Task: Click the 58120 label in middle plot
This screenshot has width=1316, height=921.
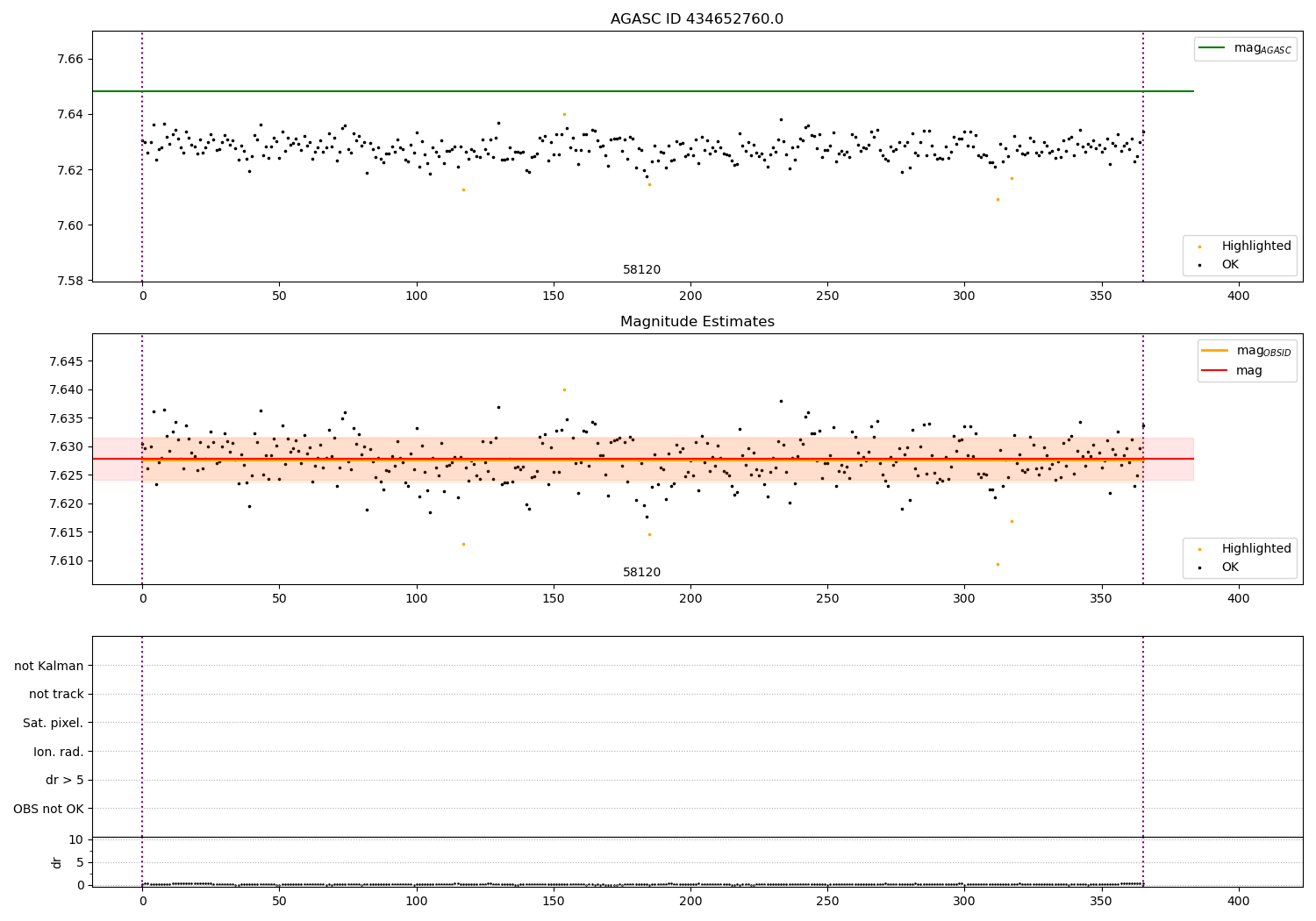Action: (x=642, y=573)
